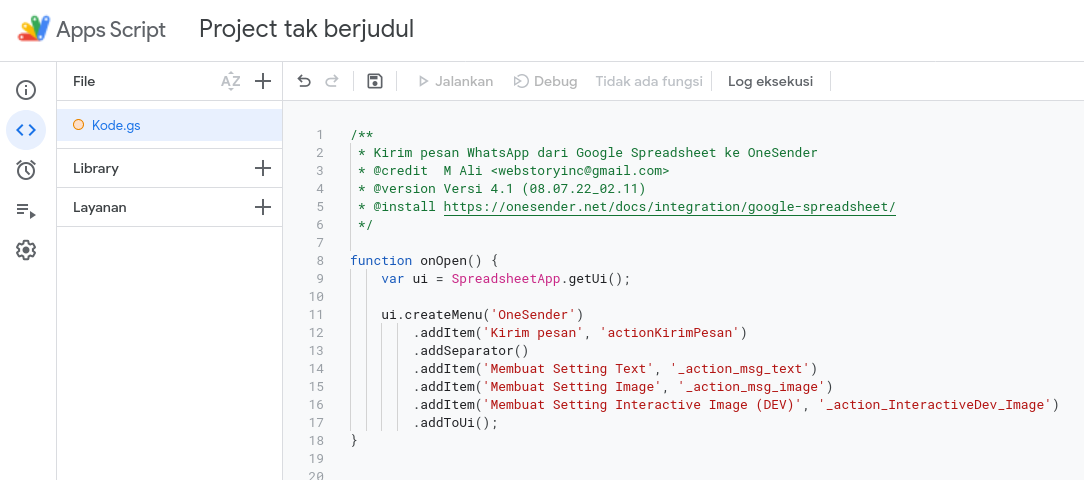
Task: Open the Triggers alarm clock icon
Action: coord(26,170)
